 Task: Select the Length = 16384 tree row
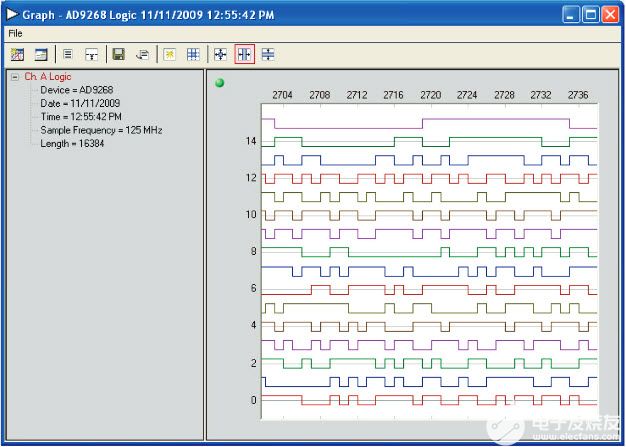click(x=72, y=144)
